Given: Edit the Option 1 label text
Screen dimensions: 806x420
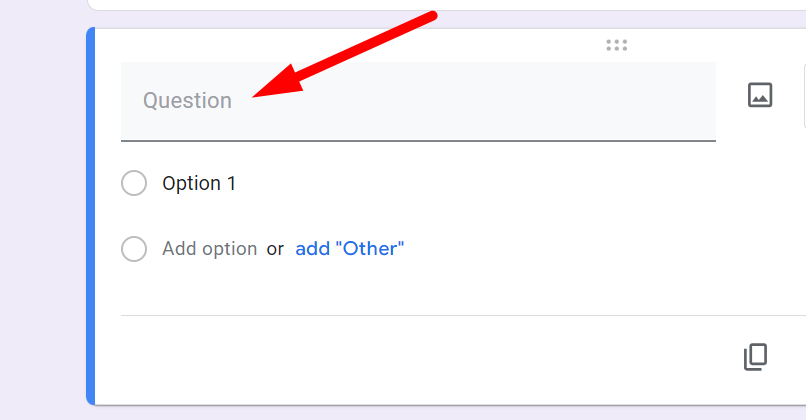Looking at the screenshot, I should click(x=199, y=183).
